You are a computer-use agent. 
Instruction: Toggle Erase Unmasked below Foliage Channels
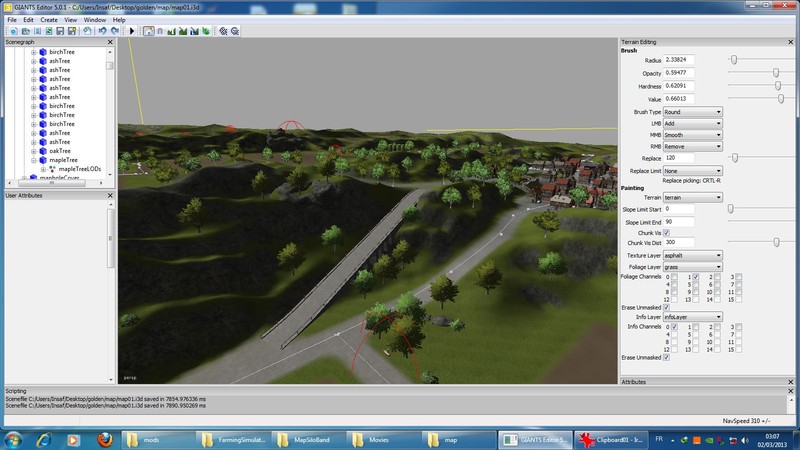pyautogui.click(x=666, y=308)
